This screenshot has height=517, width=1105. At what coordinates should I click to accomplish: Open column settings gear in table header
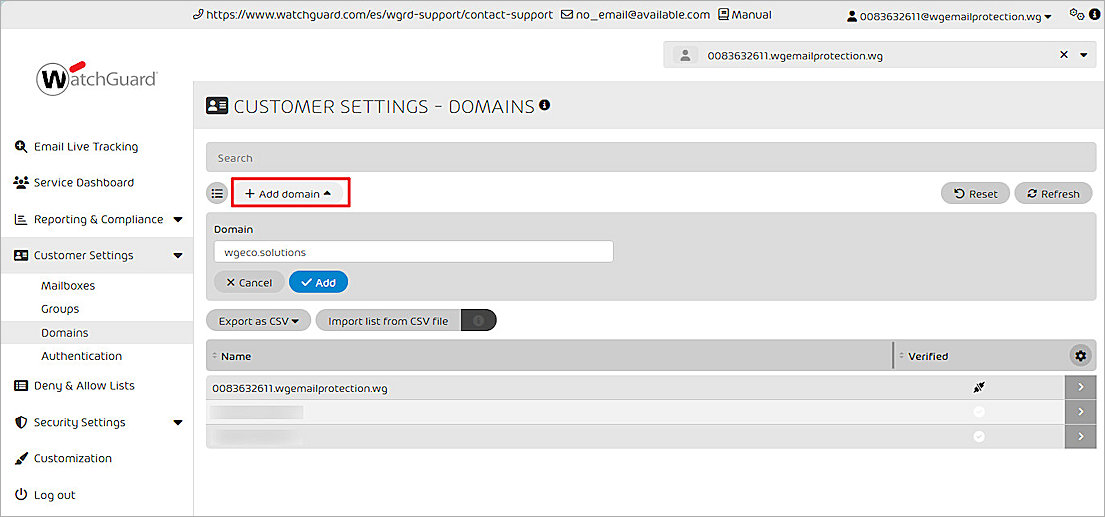click(1080, 356)
